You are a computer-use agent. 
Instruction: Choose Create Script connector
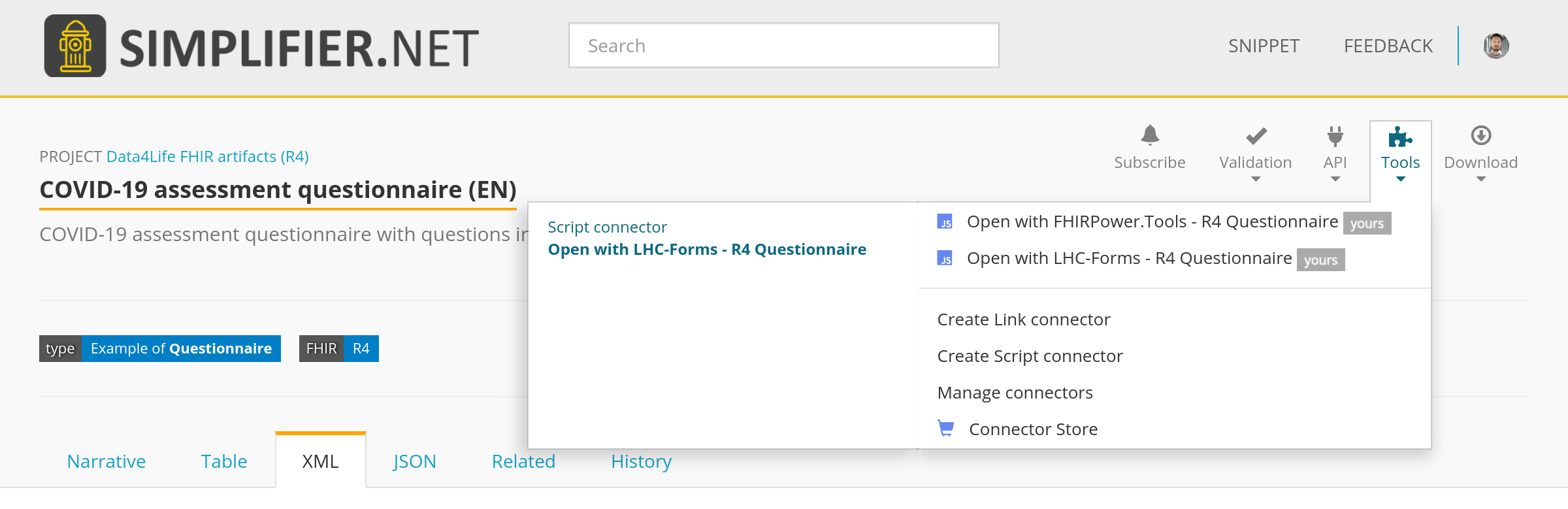click(x=1030, y=356)
